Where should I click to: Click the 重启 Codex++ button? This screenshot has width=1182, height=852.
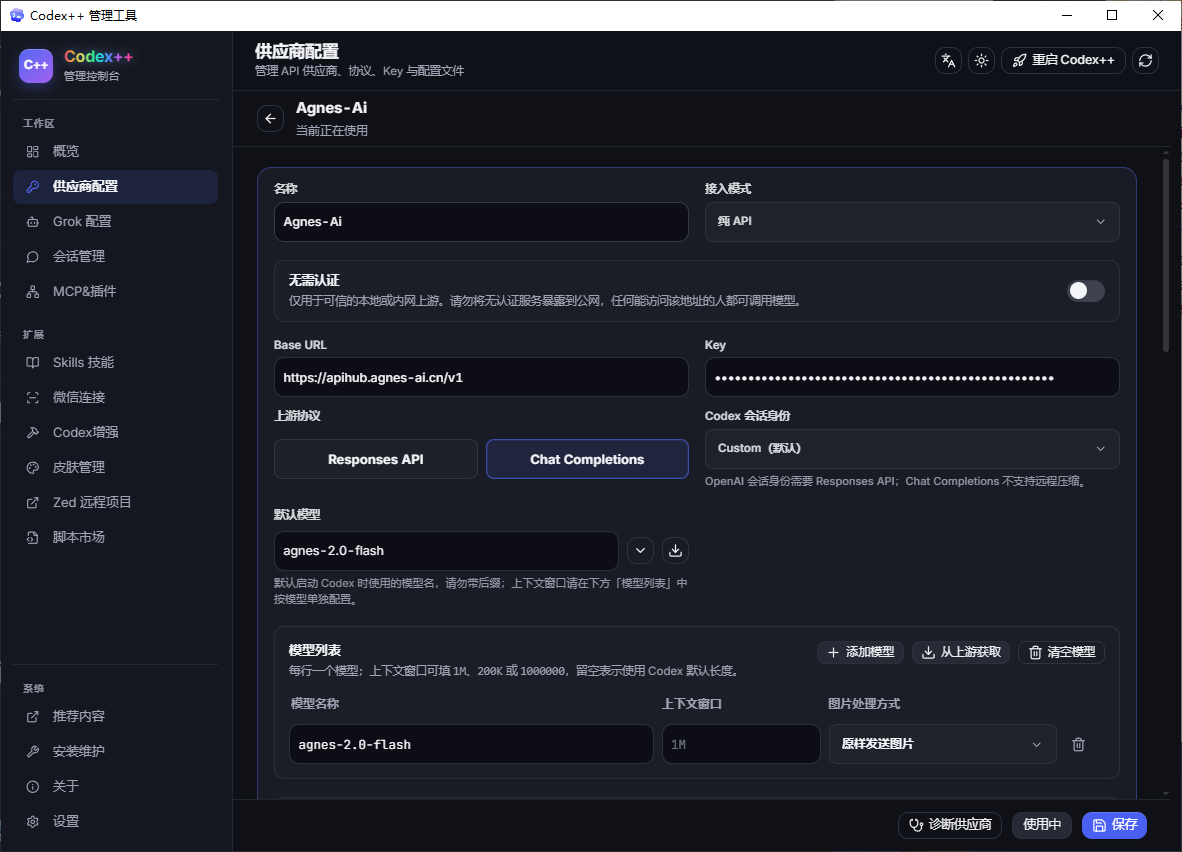(1063, 60)
